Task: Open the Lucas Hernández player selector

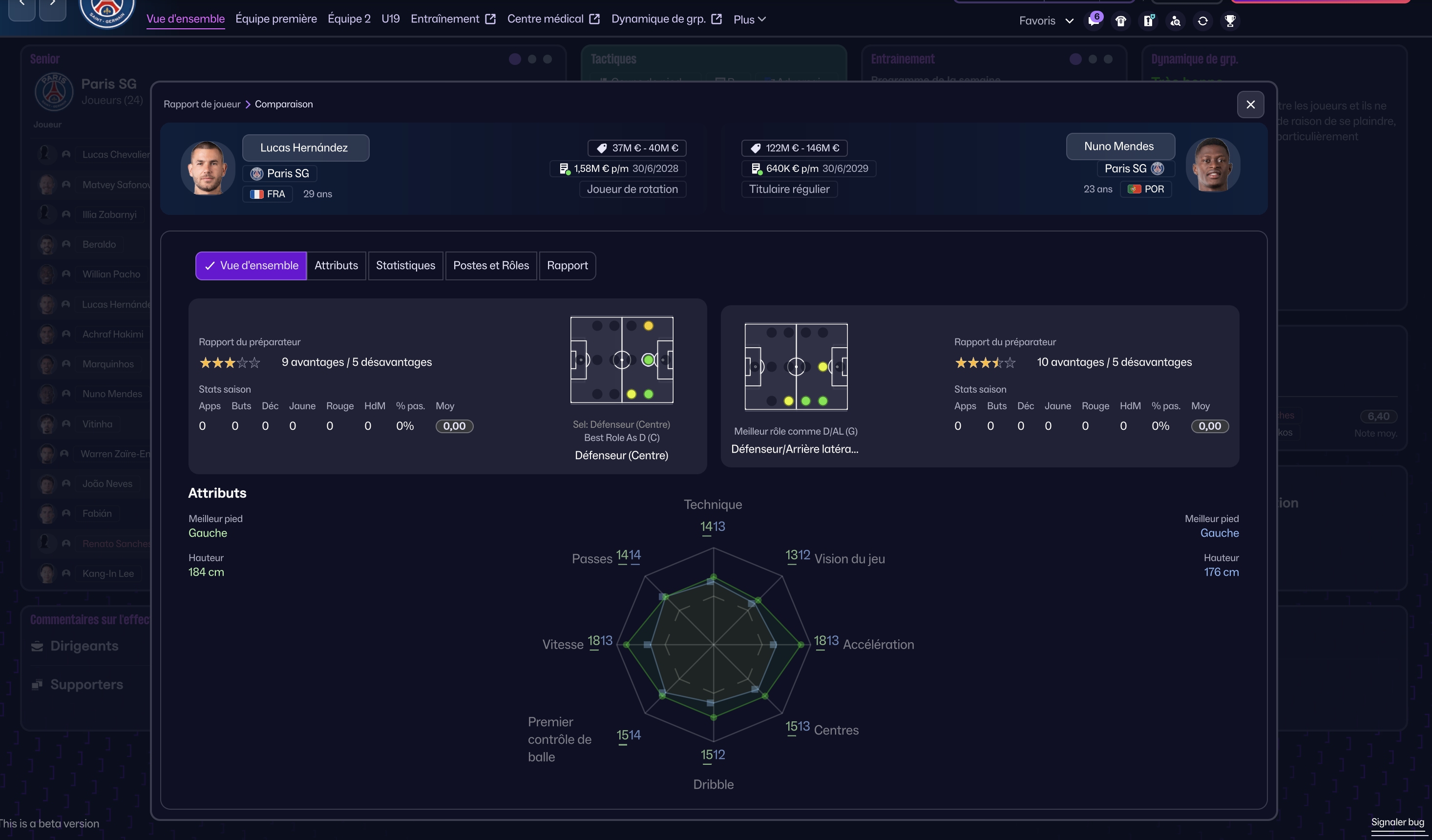Action: (306, 148)
